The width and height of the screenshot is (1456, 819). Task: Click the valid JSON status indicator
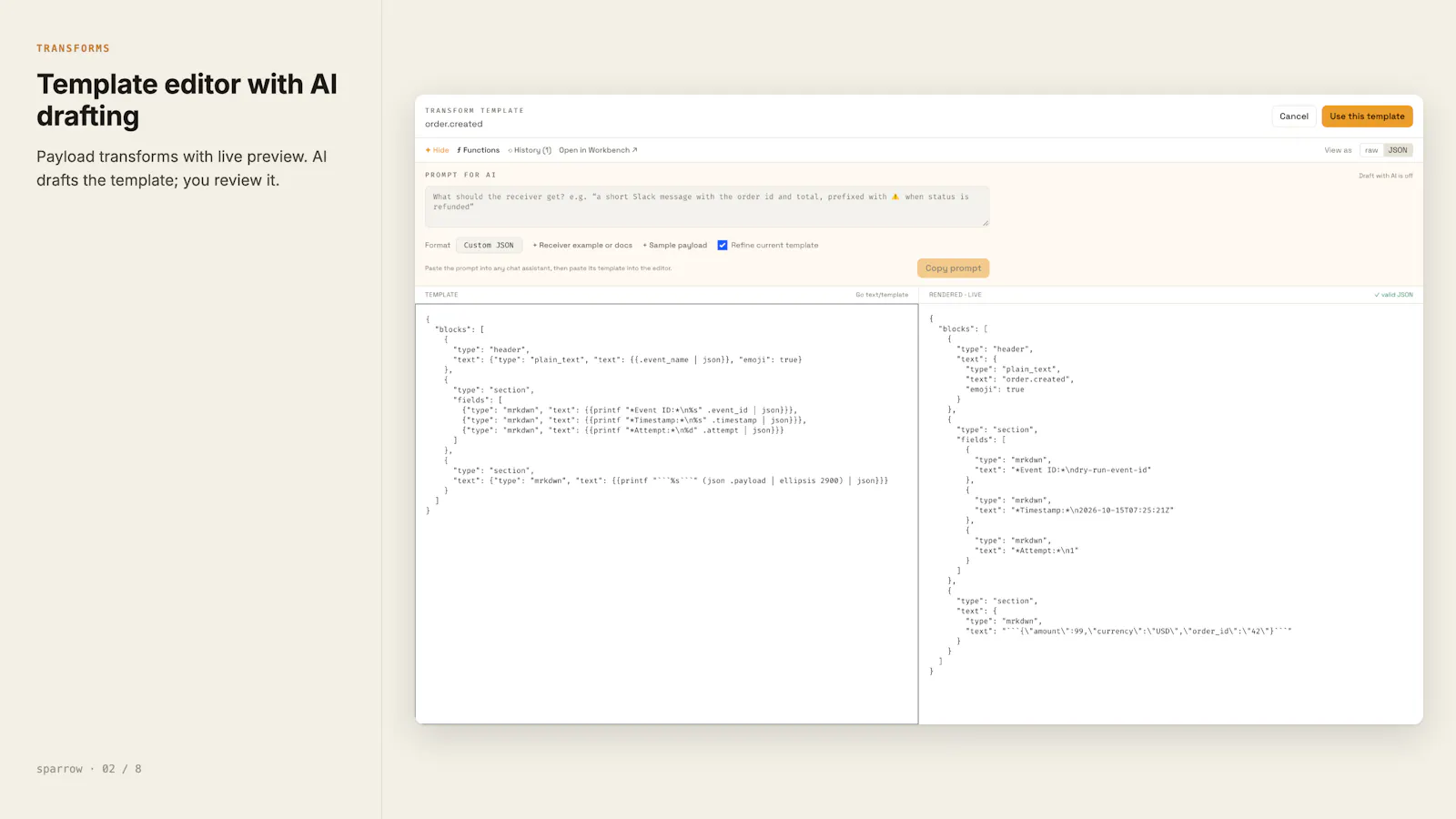pyautogui.click(x=1394, y=295)
